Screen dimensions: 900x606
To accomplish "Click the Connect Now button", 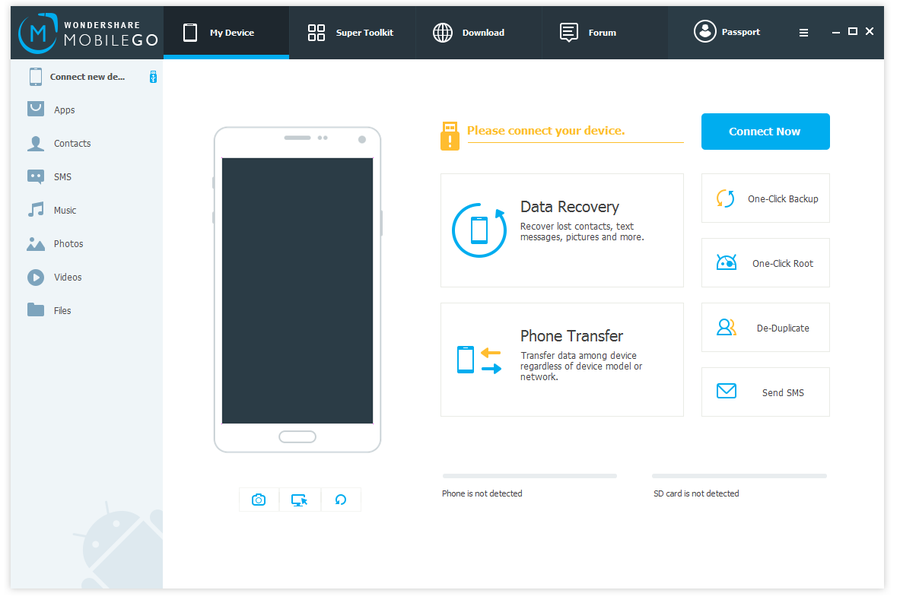I will click(x=764, y=131).
